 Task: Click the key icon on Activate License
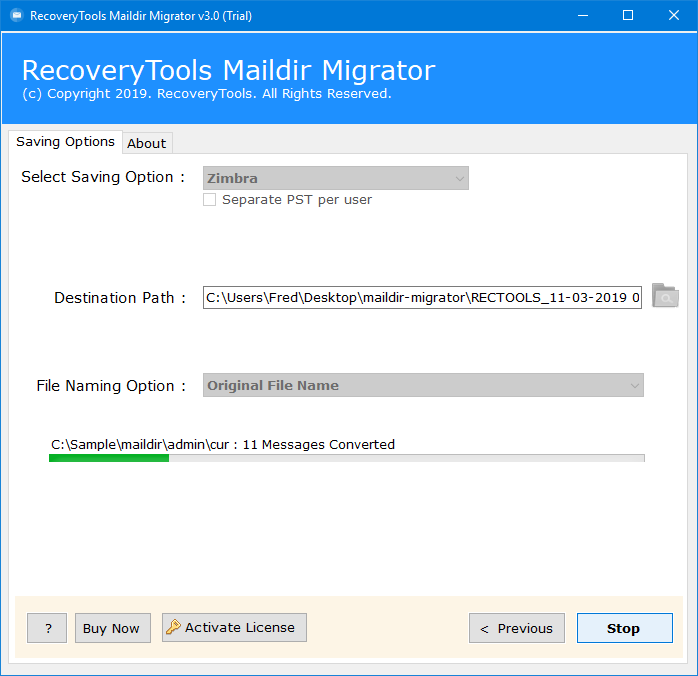(x=173, y=627)
